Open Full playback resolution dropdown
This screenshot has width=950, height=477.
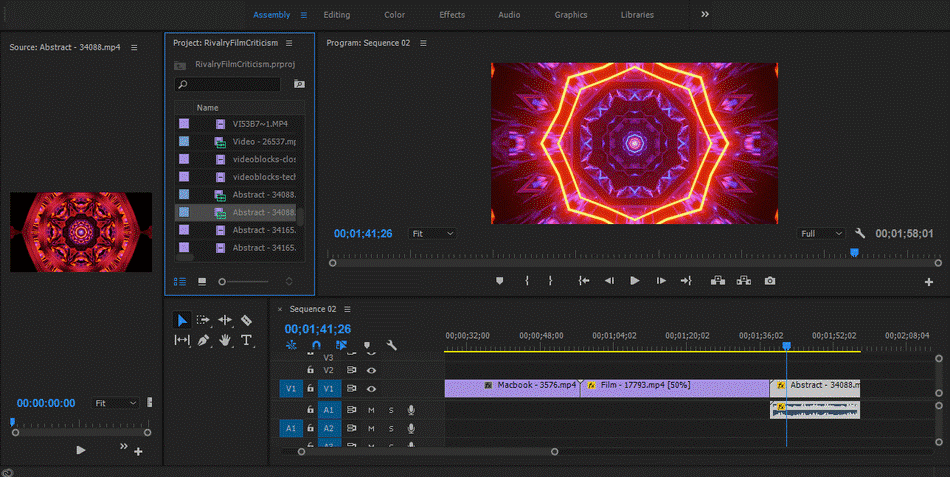(821, 233)
